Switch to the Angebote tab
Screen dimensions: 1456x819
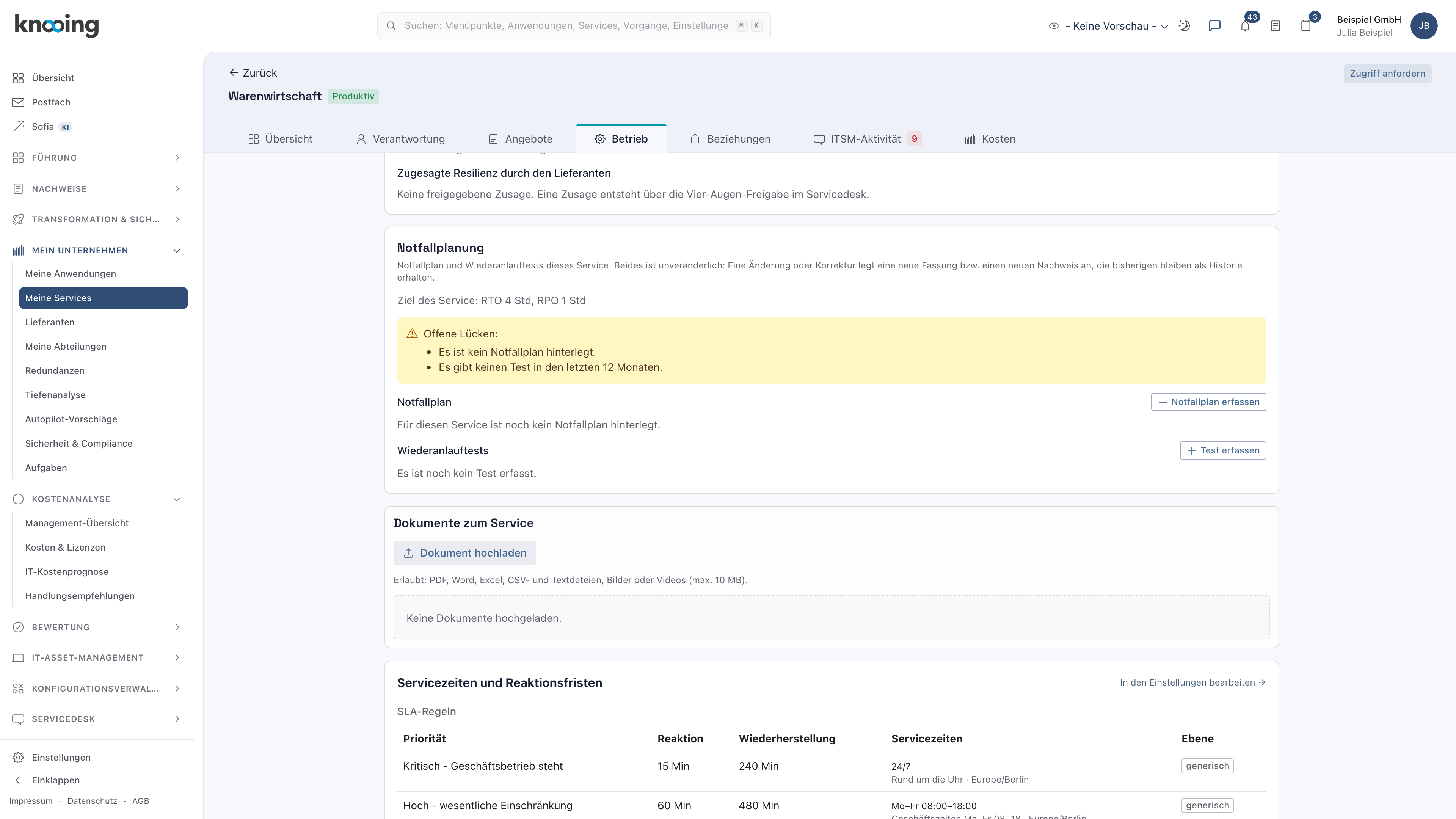click(x=520, y=139)
